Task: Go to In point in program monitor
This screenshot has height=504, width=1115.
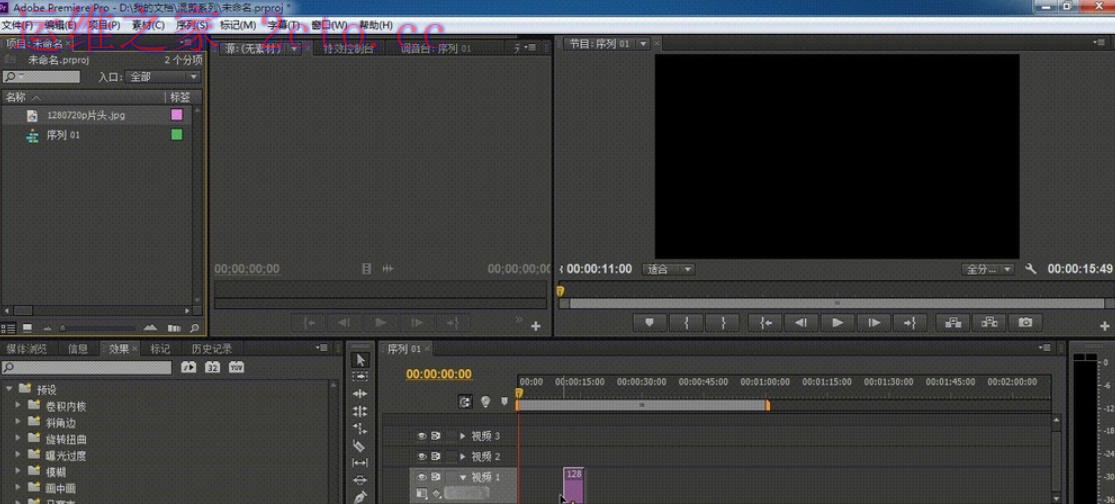Action: (765, 323)
